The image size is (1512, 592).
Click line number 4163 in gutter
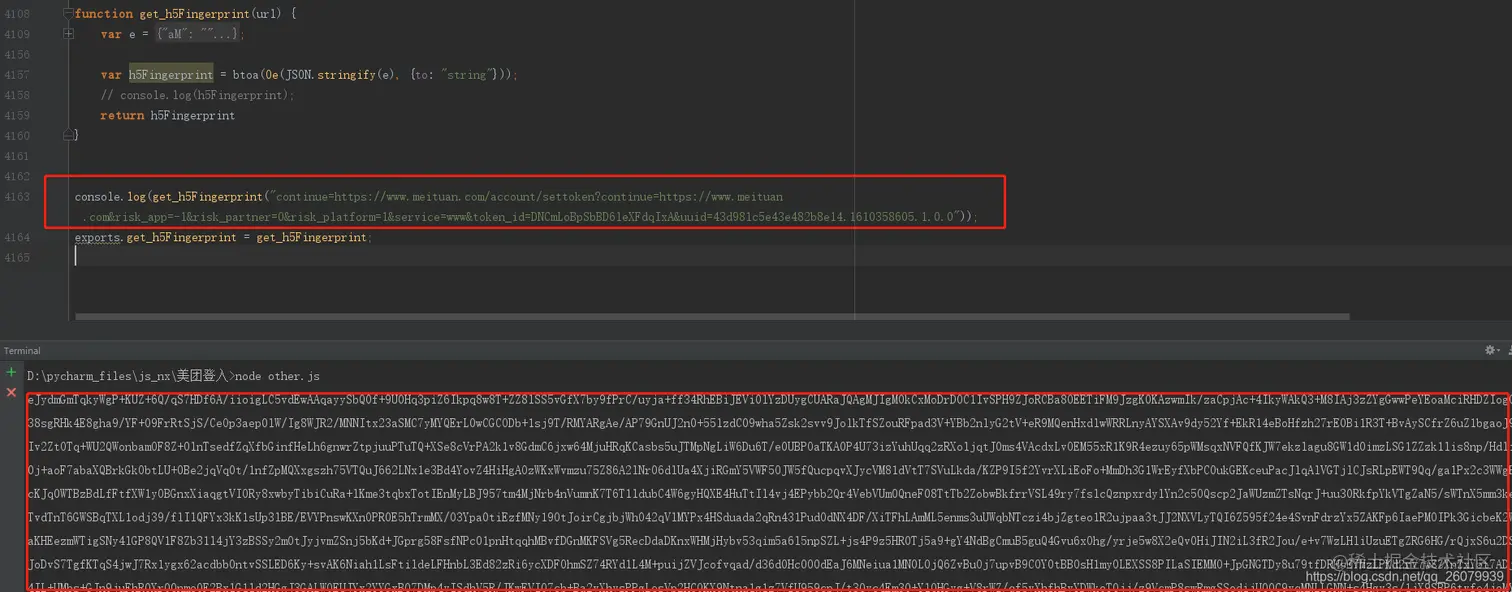17,197
